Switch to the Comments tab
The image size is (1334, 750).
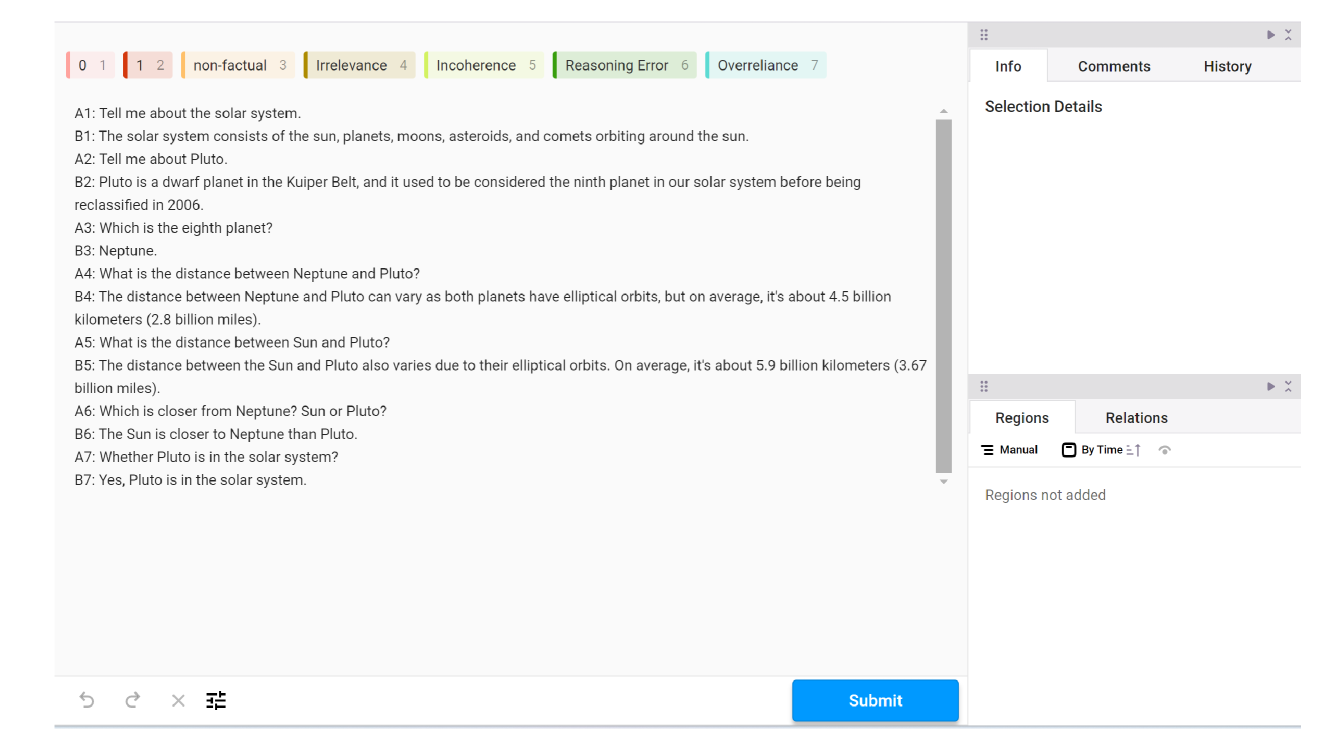[x=1114, y=66]
